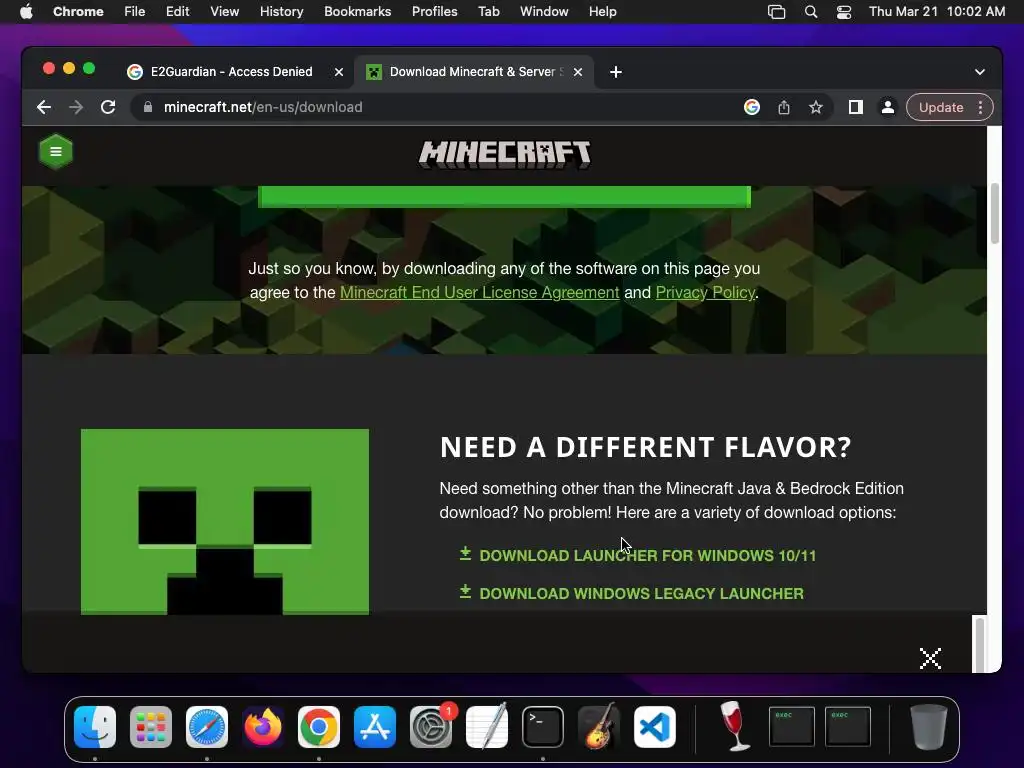Click the green download button bar

point(504,197)
